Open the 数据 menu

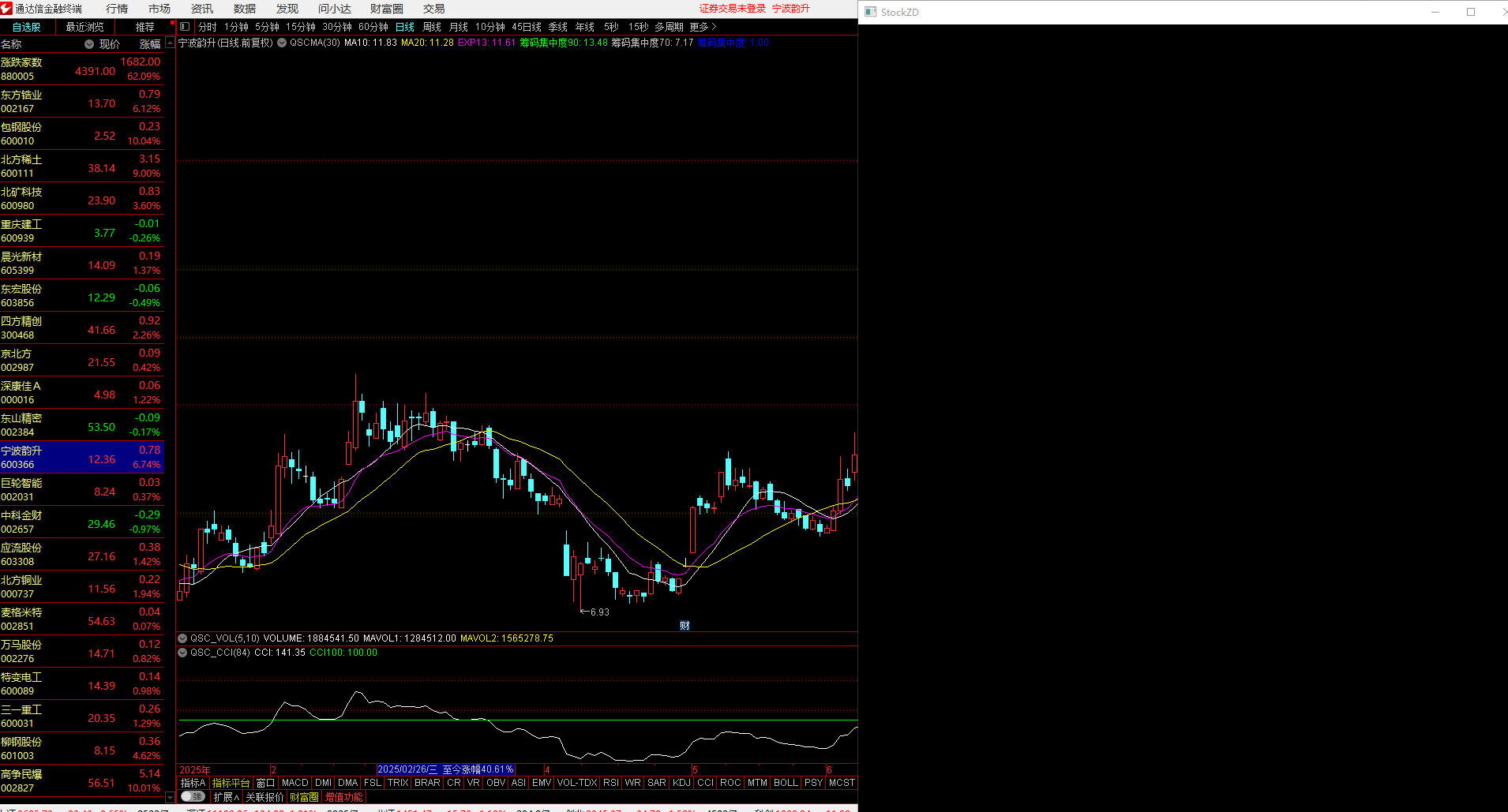[x=245, y=9]
